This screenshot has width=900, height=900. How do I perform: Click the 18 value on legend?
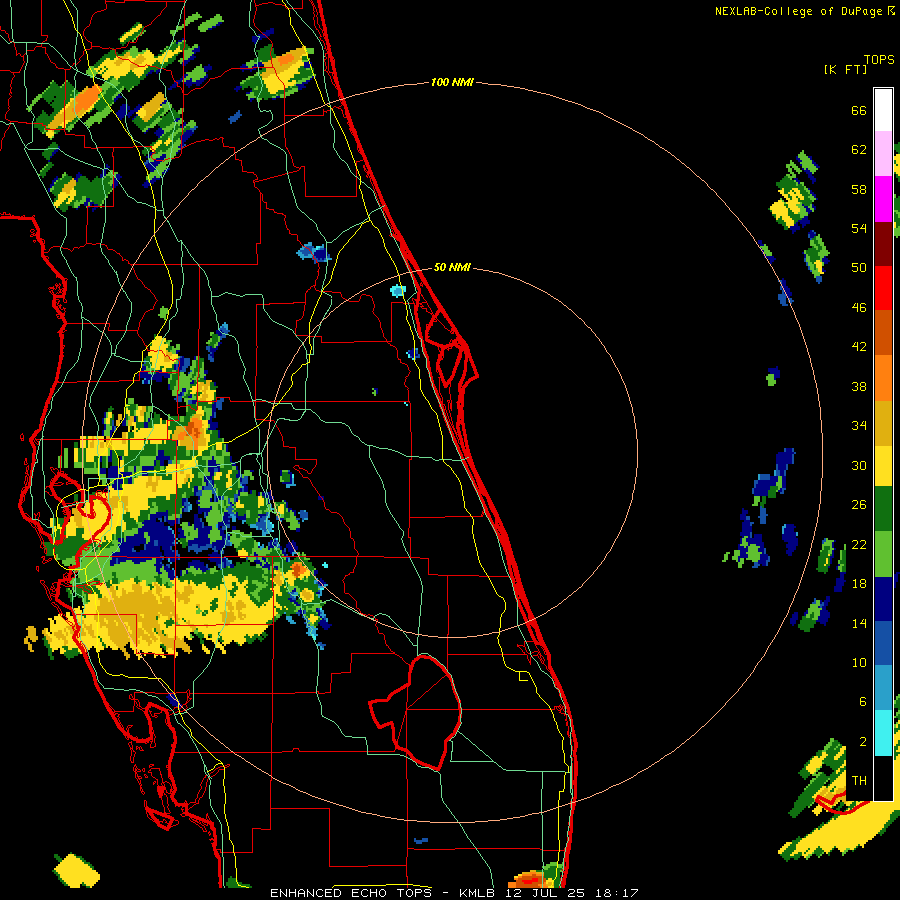click(x=859, y=584)
